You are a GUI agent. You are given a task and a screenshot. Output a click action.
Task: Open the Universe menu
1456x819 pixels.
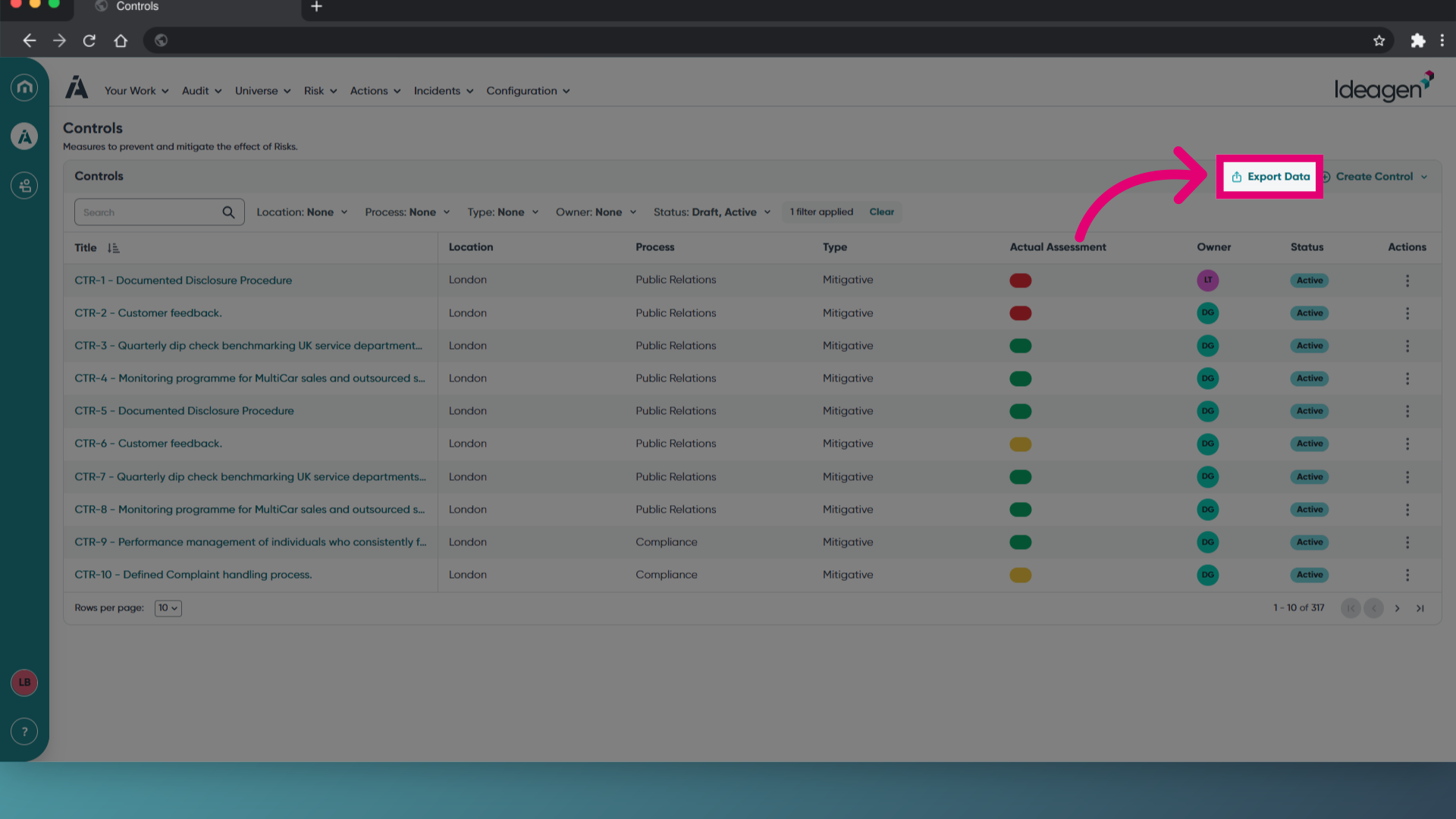point(263,91)
